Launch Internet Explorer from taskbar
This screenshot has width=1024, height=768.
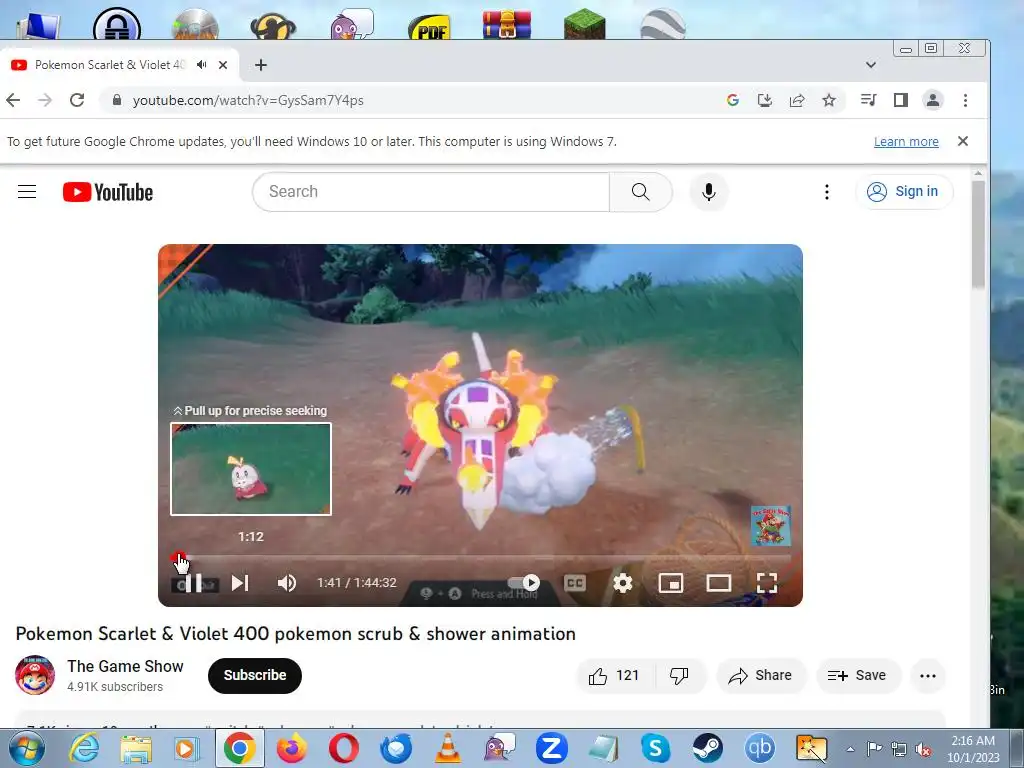coord(84,748)
